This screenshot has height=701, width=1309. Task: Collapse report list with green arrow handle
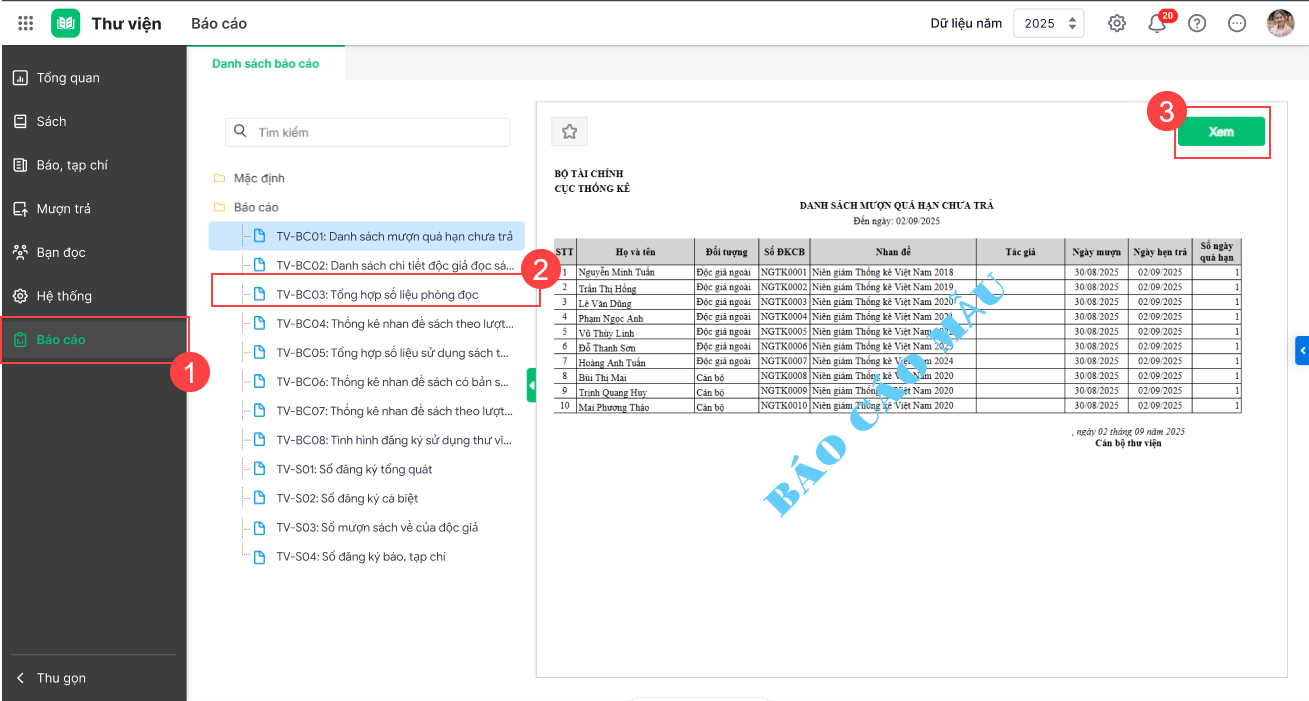(531, 385)
